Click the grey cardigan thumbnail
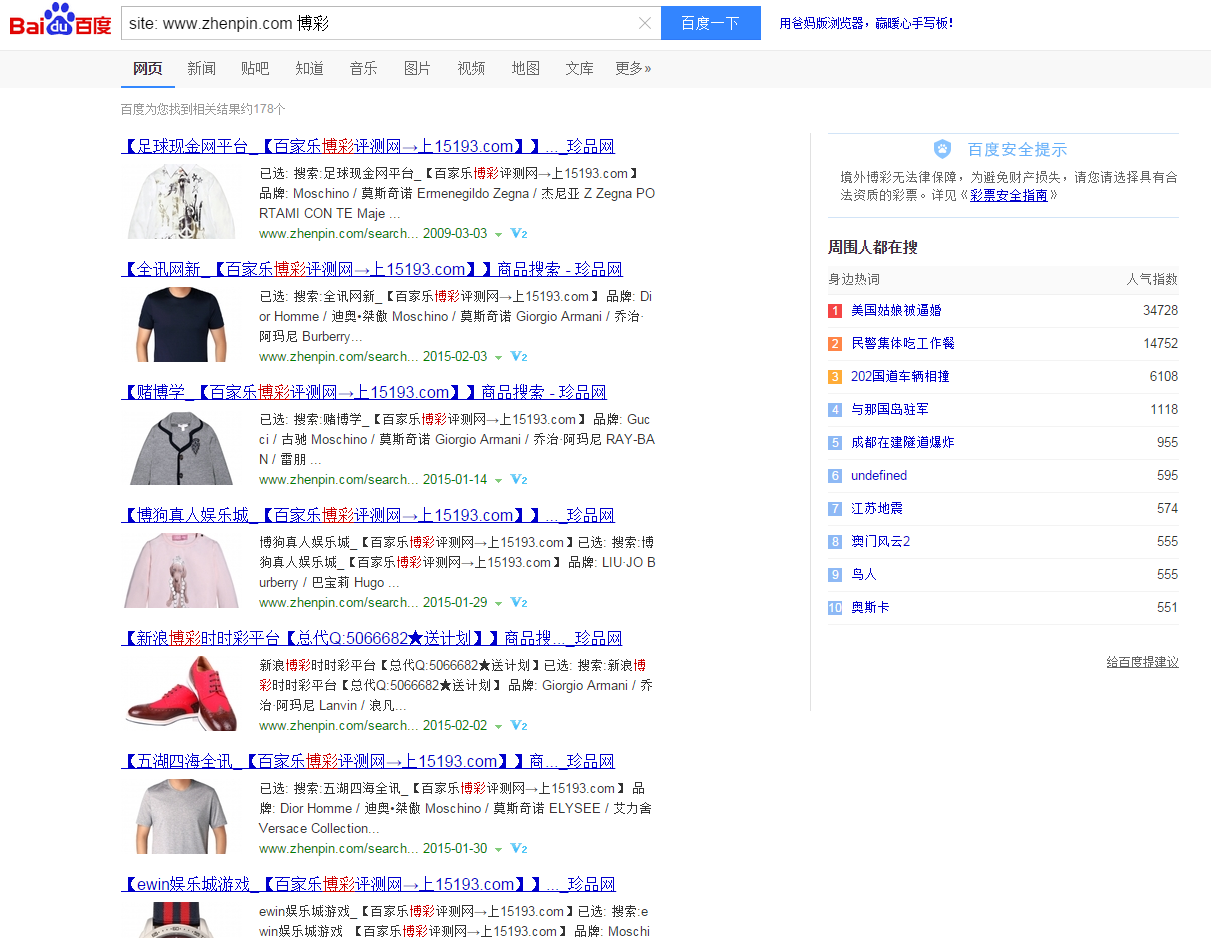The width and height of the screenshot is (1211, 938). 181,448
